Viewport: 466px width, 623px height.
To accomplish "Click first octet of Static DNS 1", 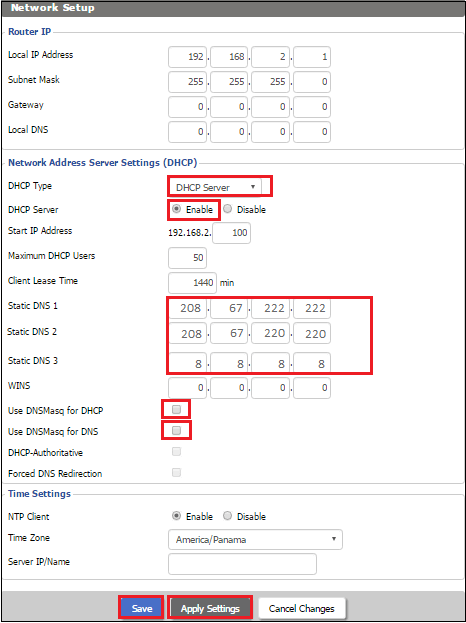I will click(x=188, y=308).
